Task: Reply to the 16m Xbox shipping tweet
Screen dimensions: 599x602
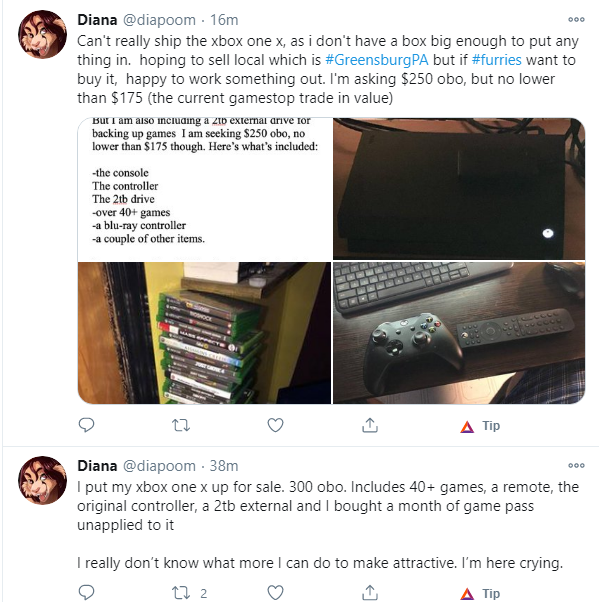Action: coord(86,425)
